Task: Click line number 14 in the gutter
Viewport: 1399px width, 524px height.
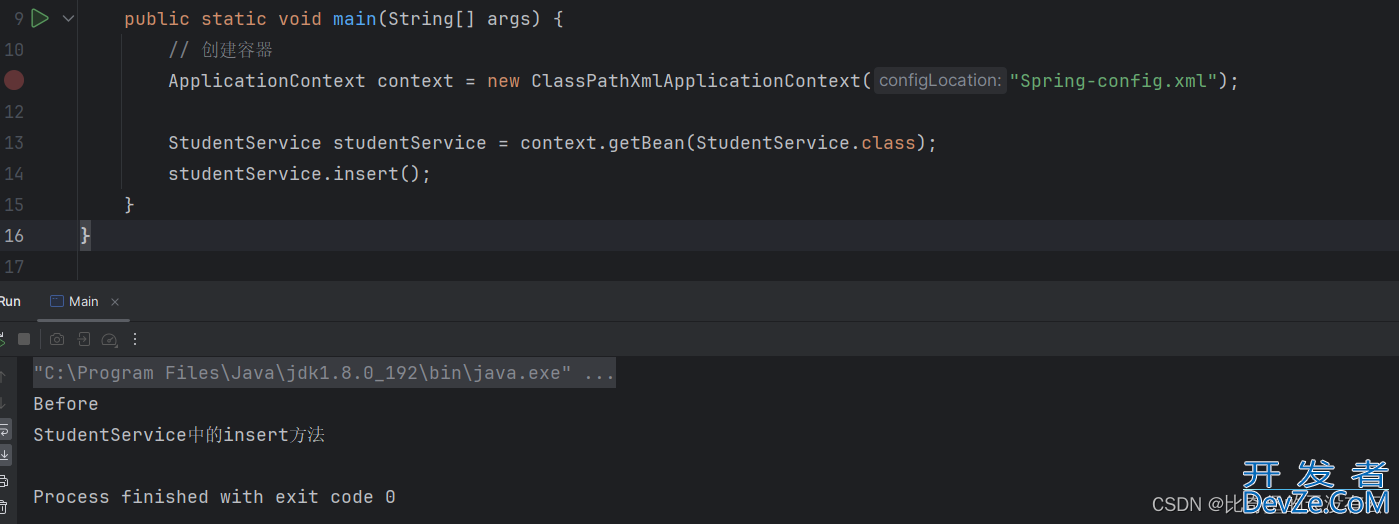Action: coord(14,174)
